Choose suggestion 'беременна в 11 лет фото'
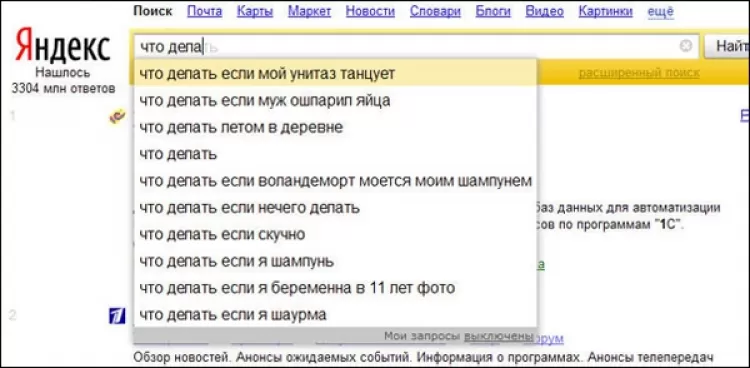Viewport: 750px width, 368px height. pos(335,289)
